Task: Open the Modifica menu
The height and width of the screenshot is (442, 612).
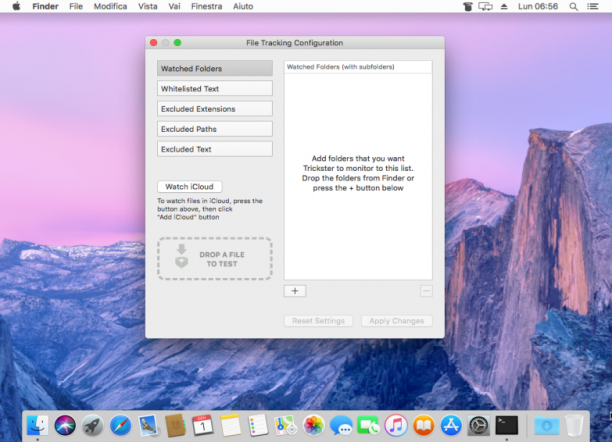Action: [110, 6]
